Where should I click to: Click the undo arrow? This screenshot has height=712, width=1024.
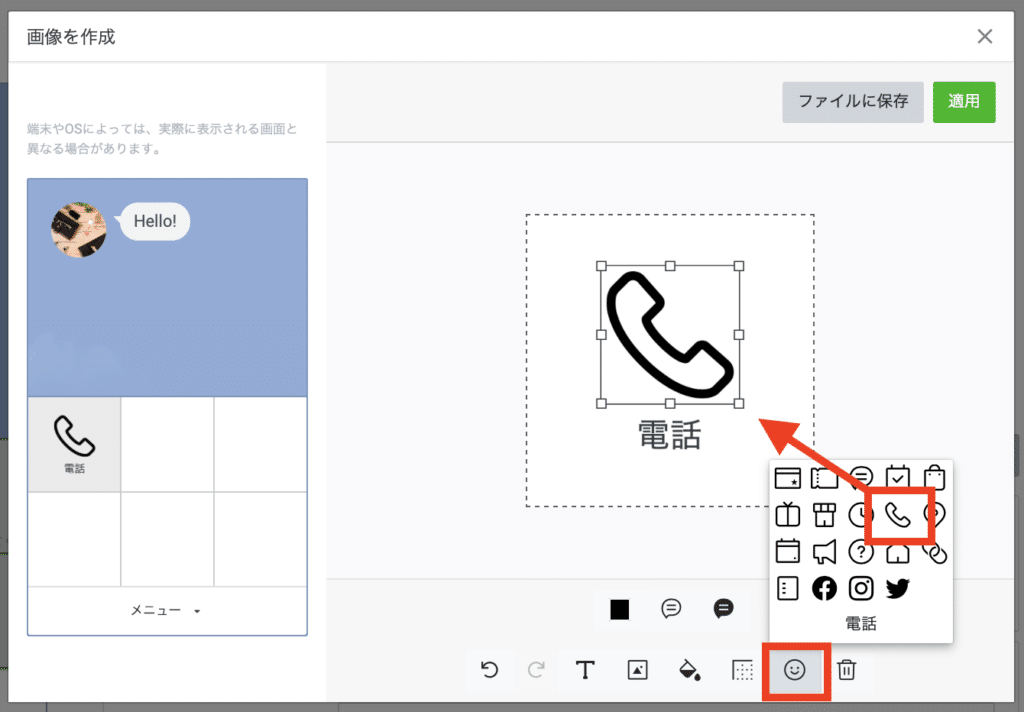pos(489,671)
